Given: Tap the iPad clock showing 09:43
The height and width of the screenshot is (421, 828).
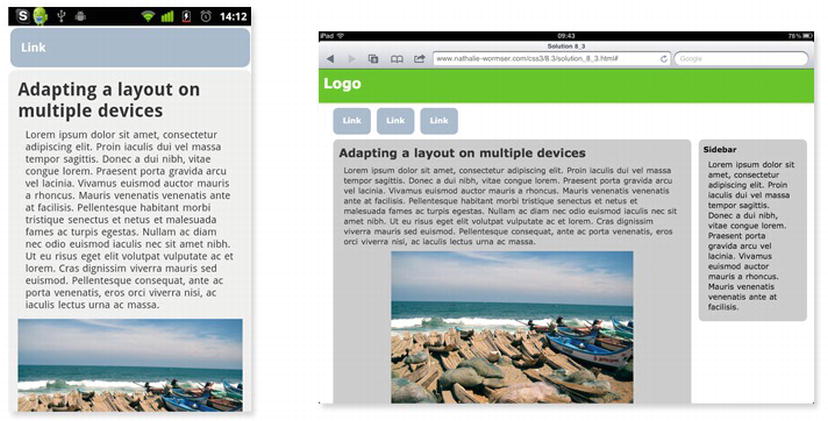Looking at the screenshot, I should point(566,36).
